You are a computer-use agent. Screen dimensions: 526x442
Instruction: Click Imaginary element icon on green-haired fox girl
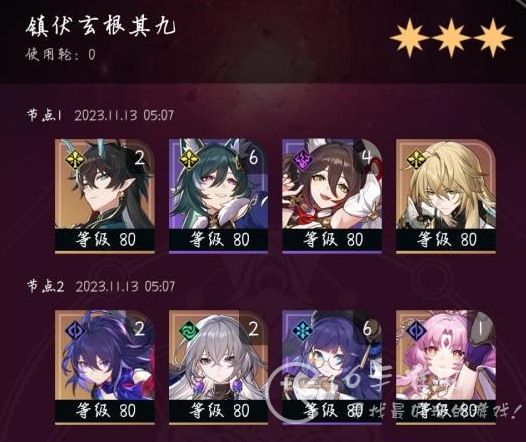tap(189, 160)
